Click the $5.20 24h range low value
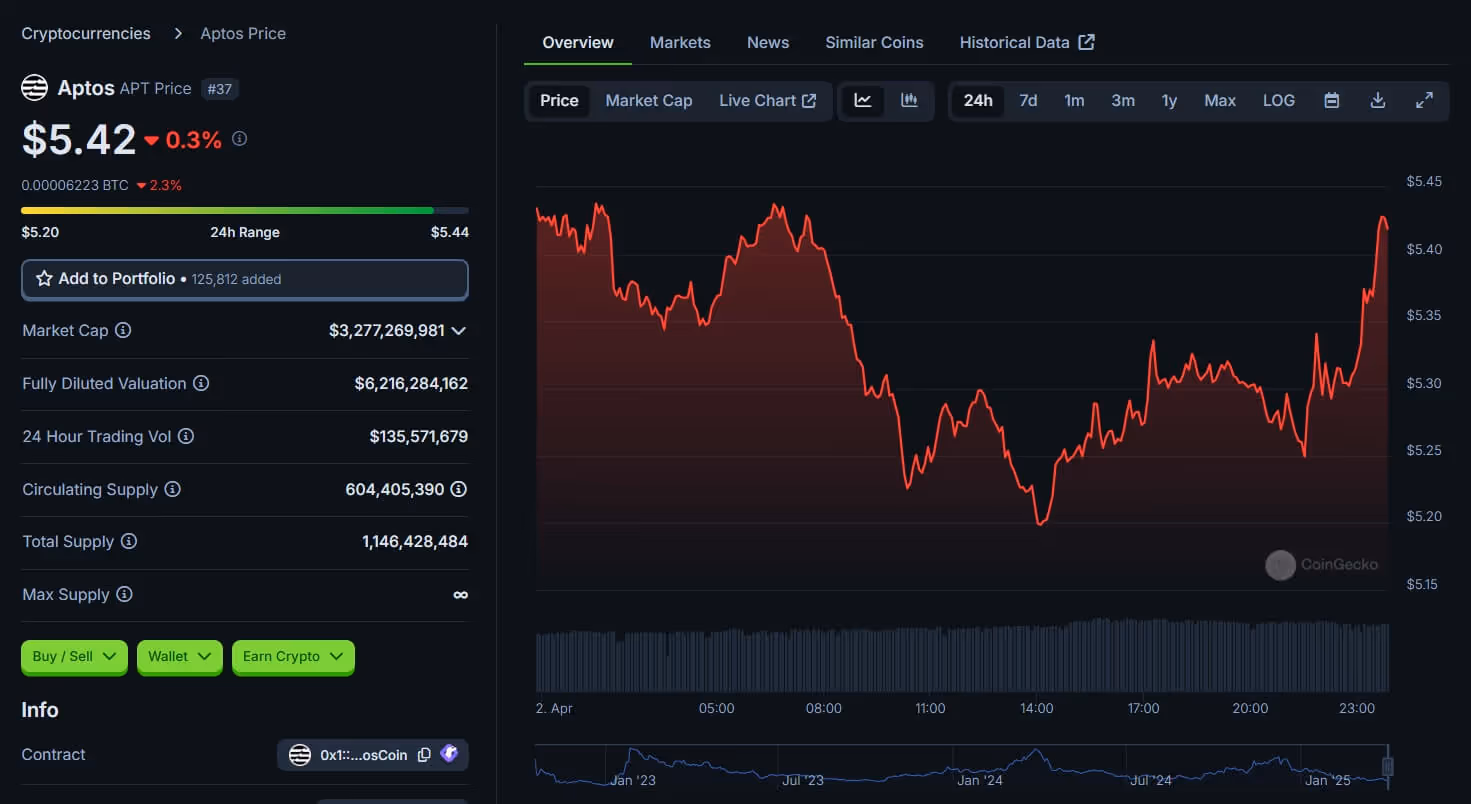Viewport: 1471px width, 804px height. point(40,232)
